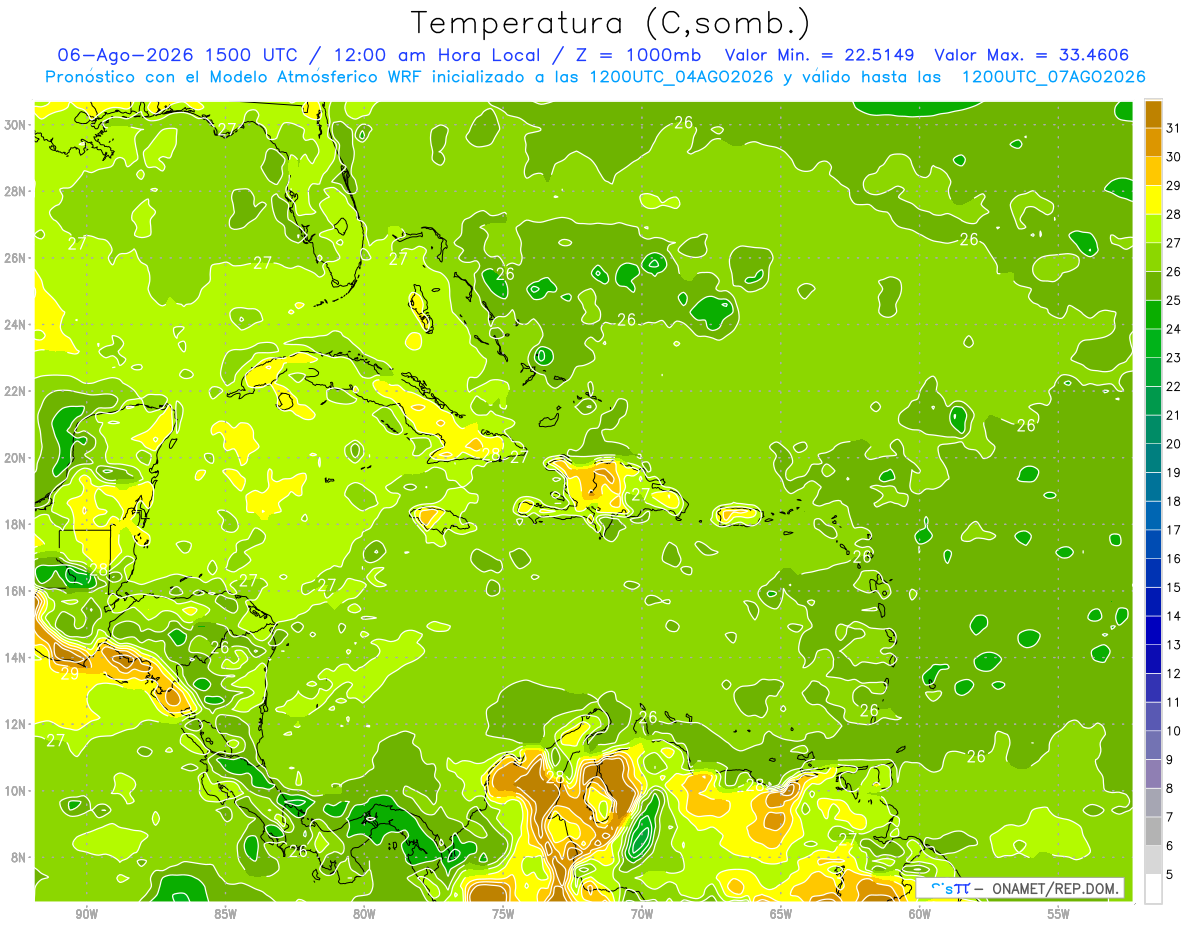Click the 18N latitude axis label

(x=16, y=524)
